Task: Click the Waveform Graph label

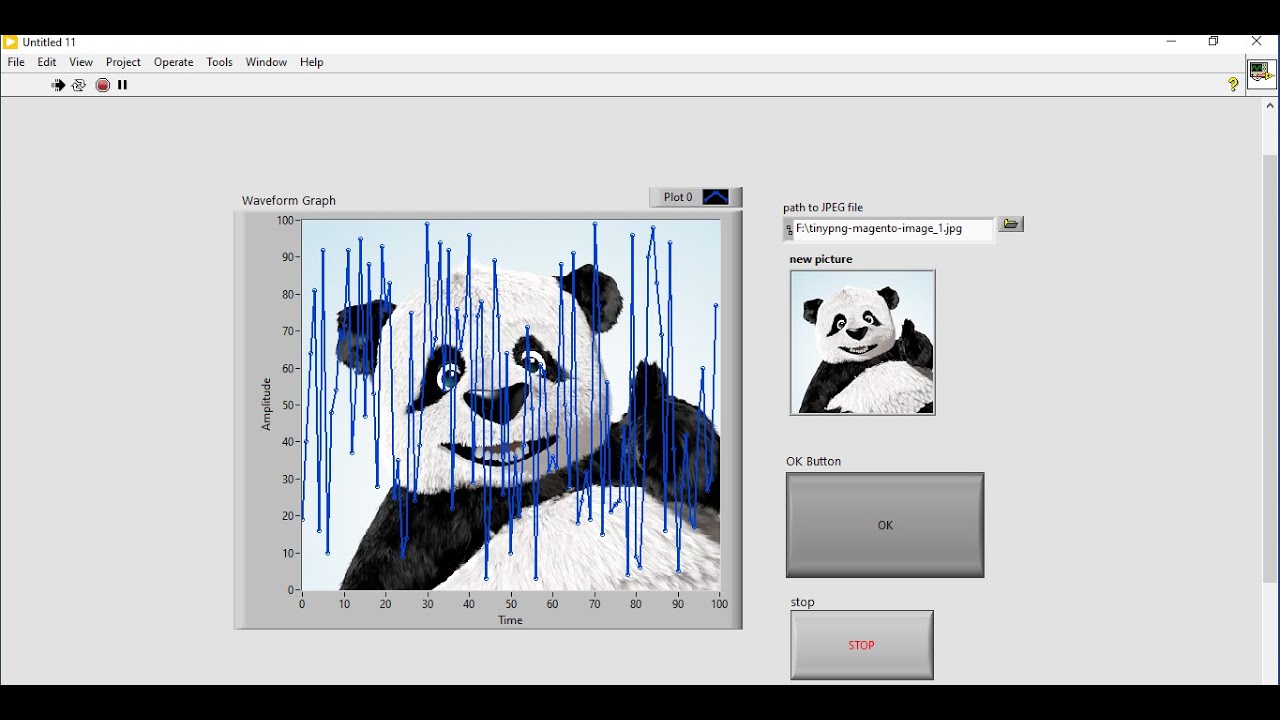Action: (289, 200)
